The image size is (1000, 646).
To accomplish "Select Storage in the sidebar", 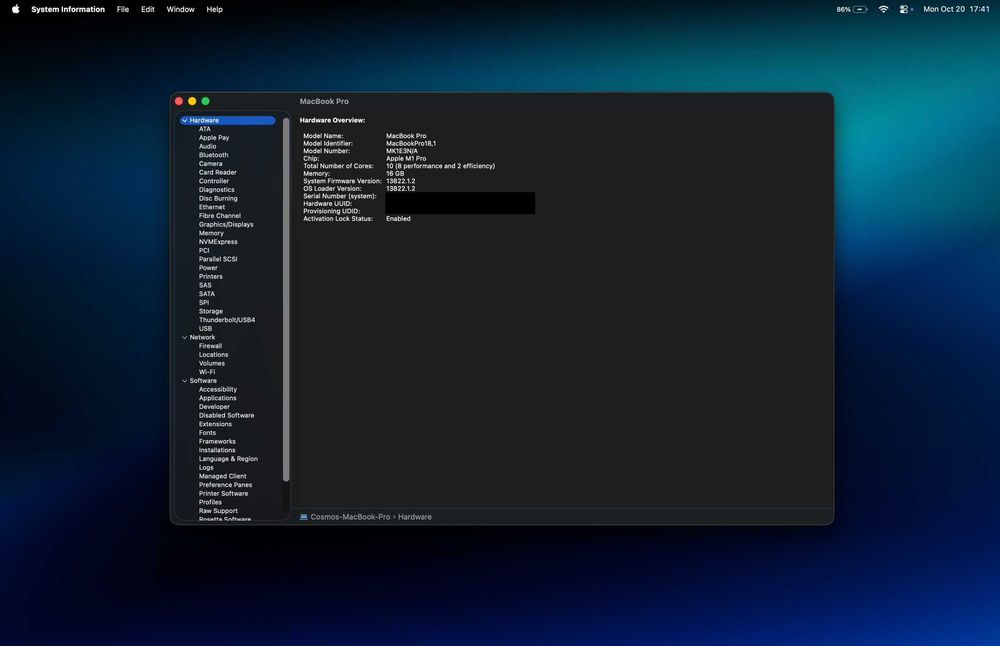I will pos(210,311).
